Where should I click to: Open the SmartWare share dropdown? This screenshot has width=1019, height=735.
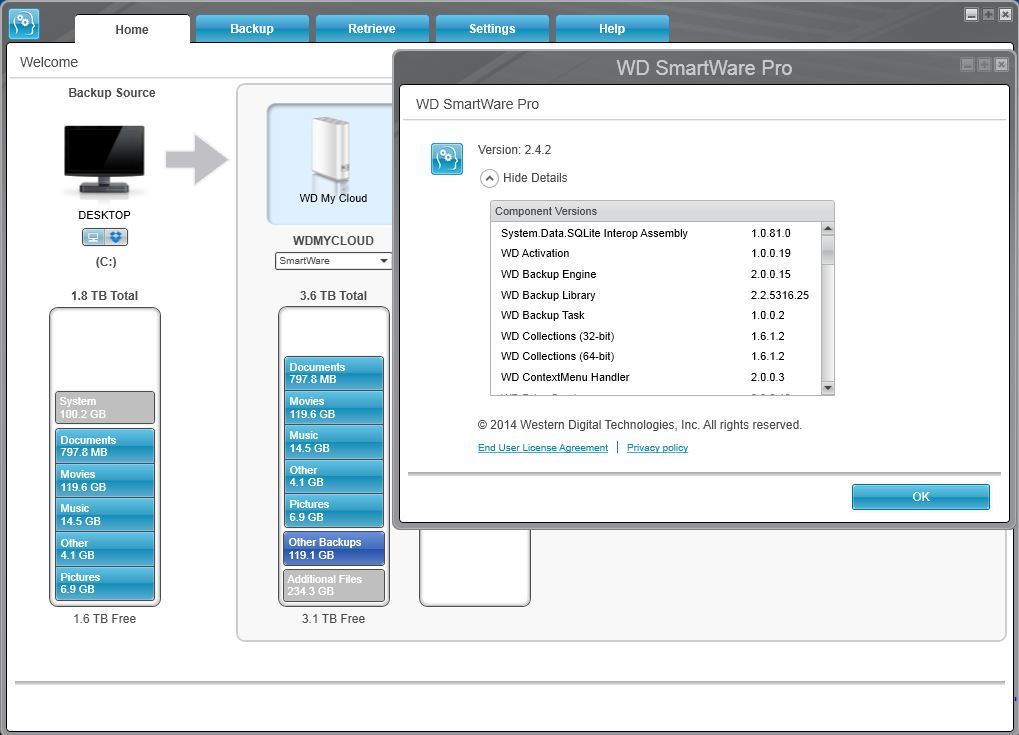(x=333, y=261)
